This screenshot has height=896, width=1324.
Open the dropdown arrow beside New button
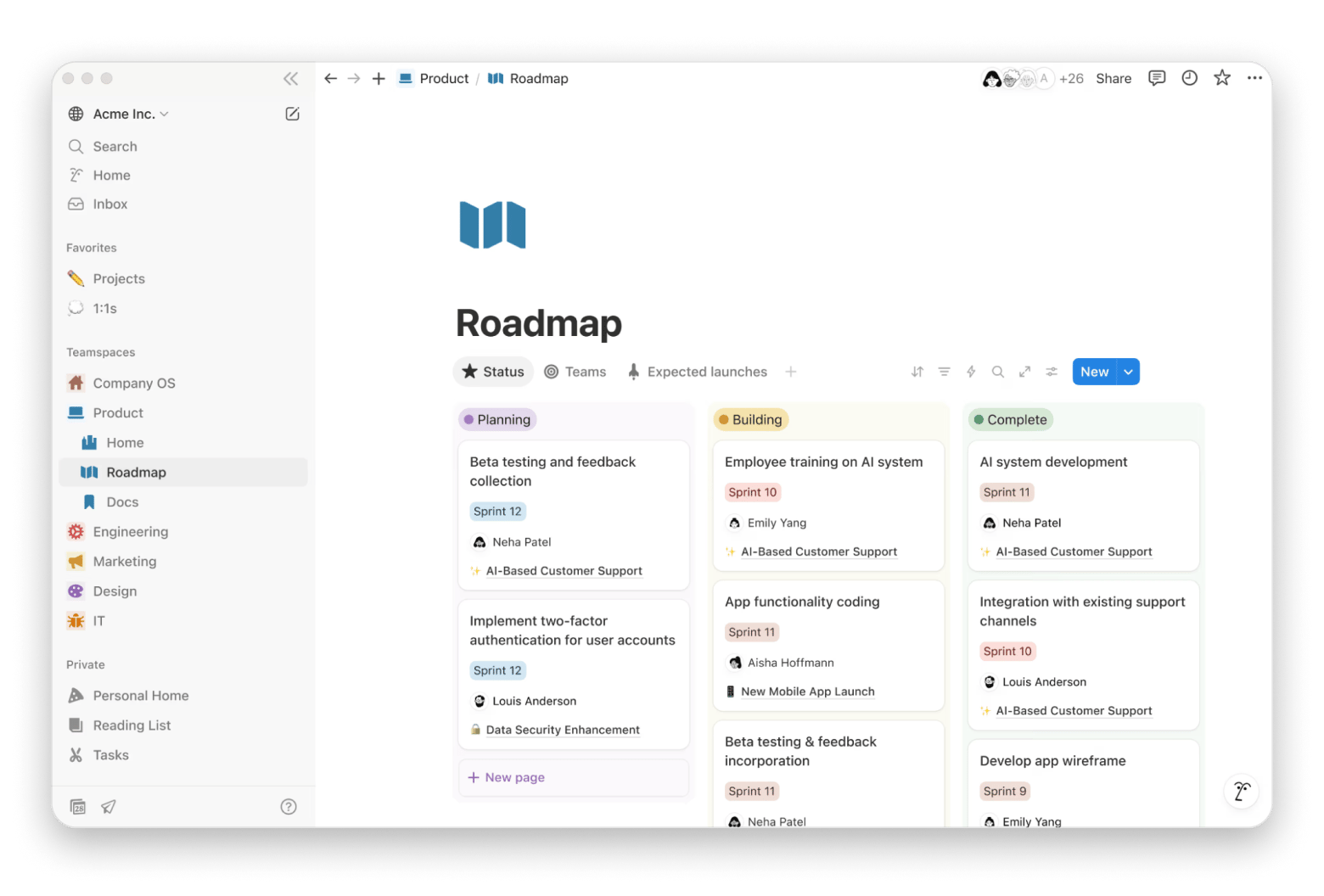click(x=1128, y=372)
